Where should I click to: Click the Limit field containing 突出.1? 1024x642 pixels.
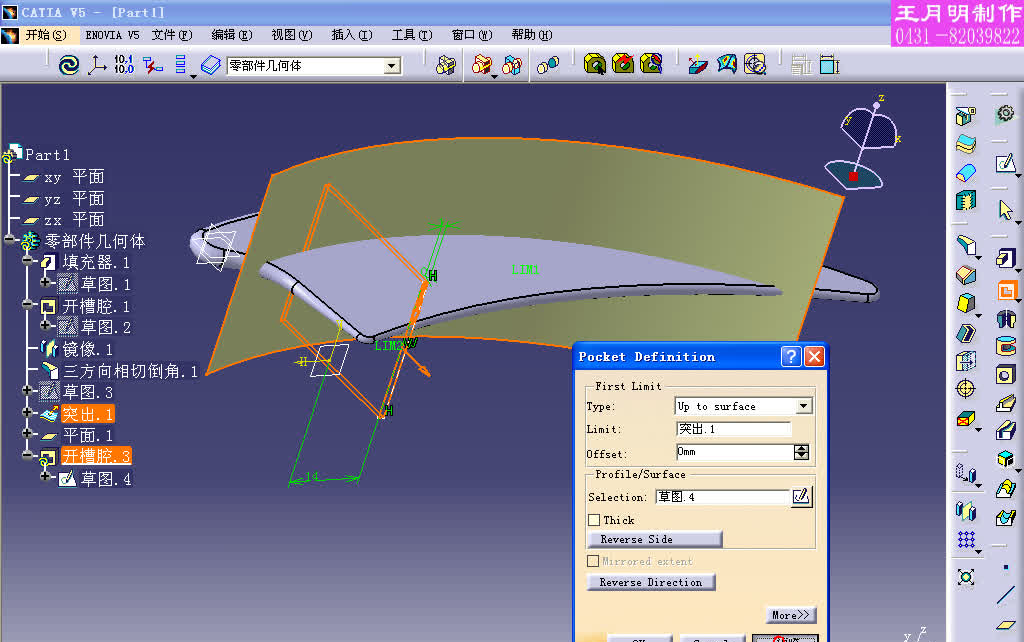tap(733, 429)
